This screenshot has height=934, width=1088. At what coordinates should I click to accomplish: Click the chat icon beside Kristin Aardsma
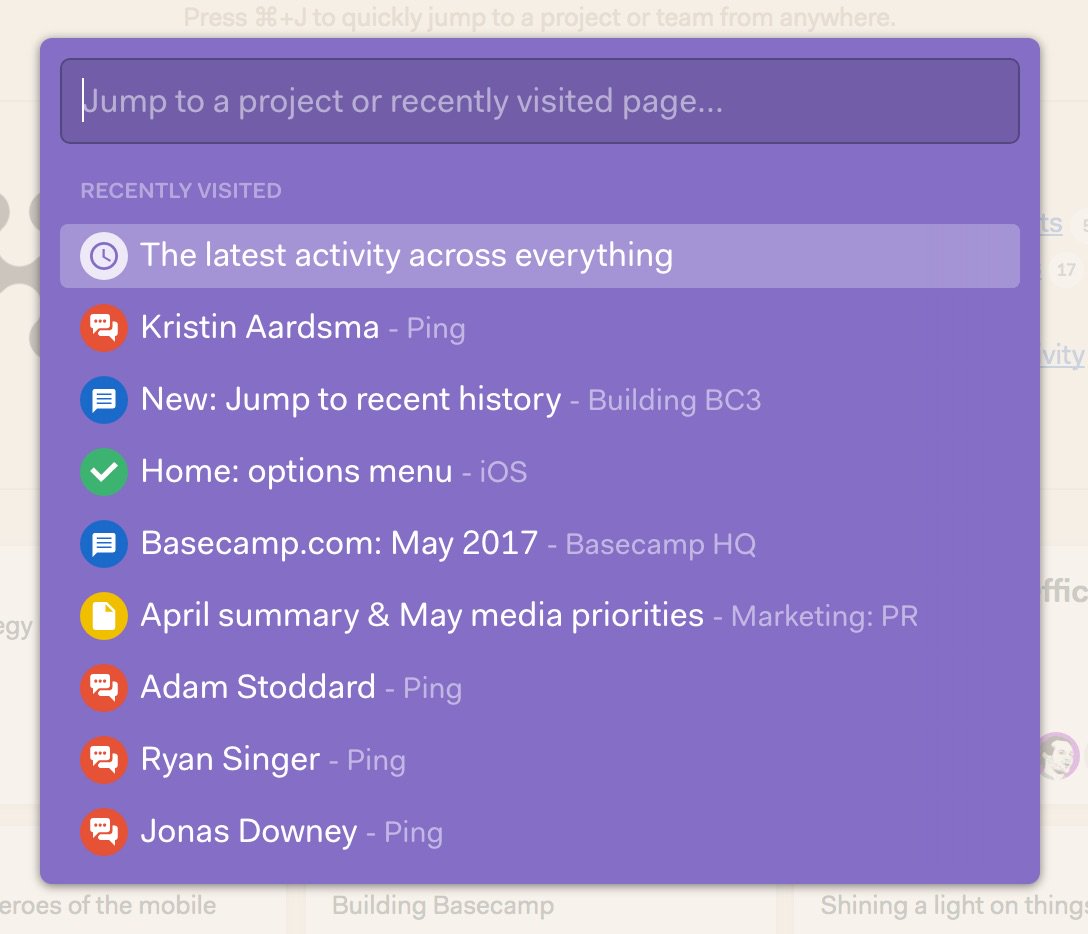tap(104, 328)
